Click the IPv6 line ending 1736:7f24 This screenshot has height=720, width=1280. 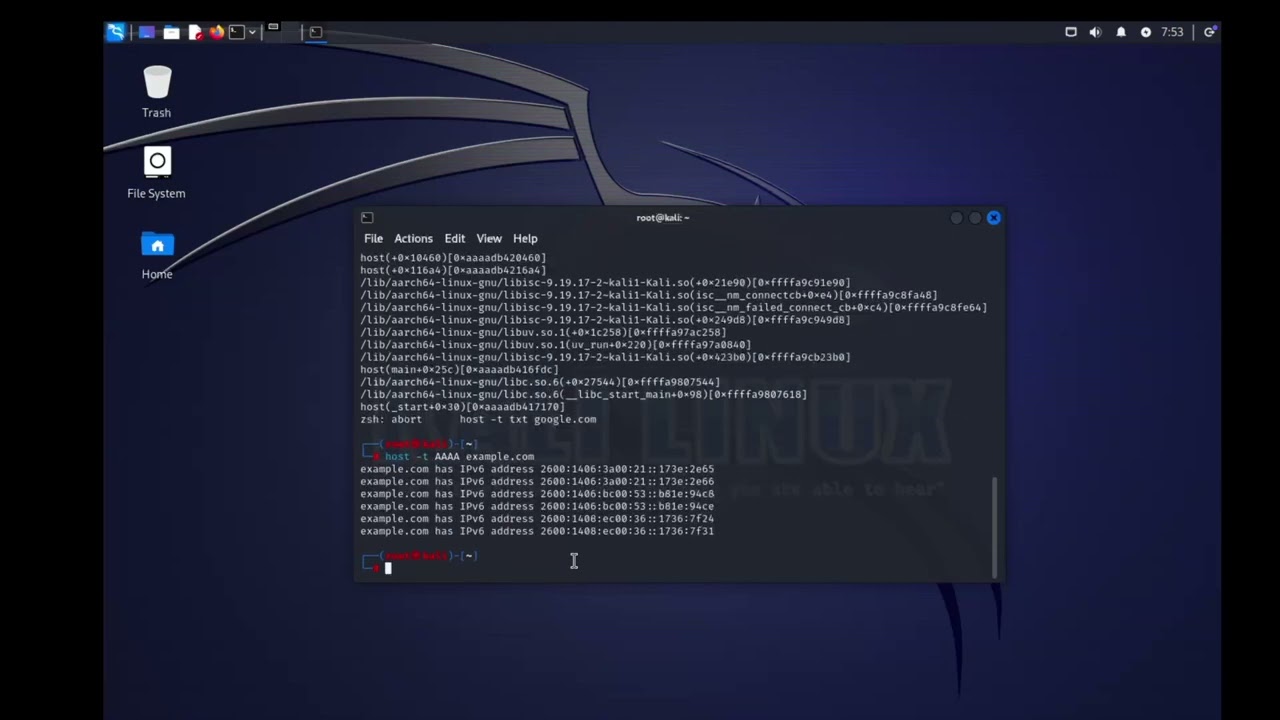coord(537,519)
